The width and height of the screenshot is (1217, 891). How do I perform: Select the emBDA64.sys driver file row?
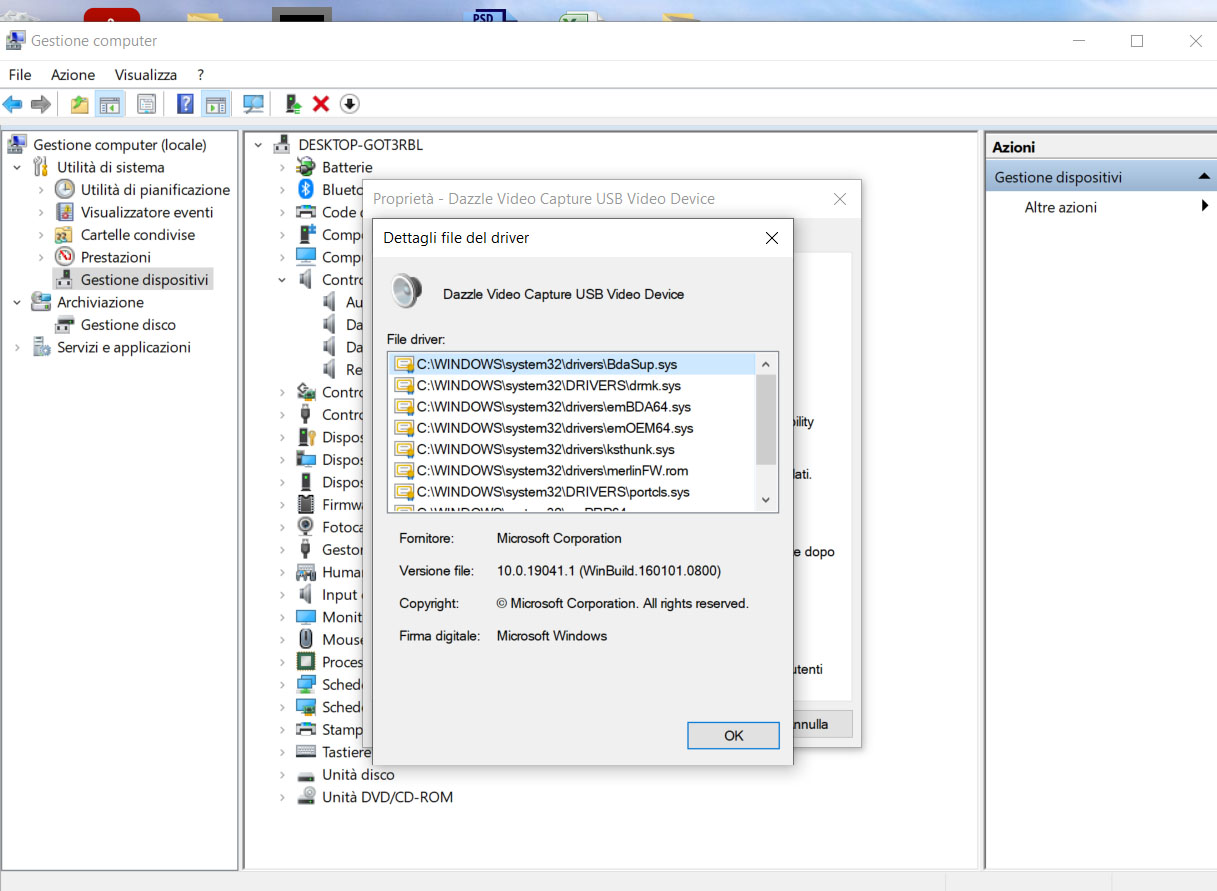572,407
